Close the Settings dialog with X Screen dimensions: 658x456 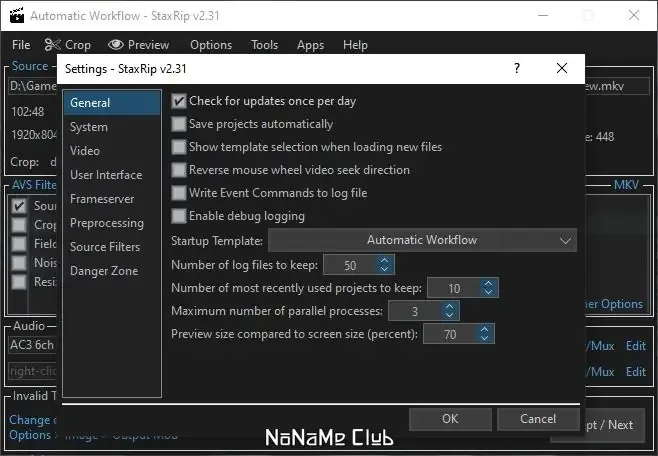tap(562, 68)
